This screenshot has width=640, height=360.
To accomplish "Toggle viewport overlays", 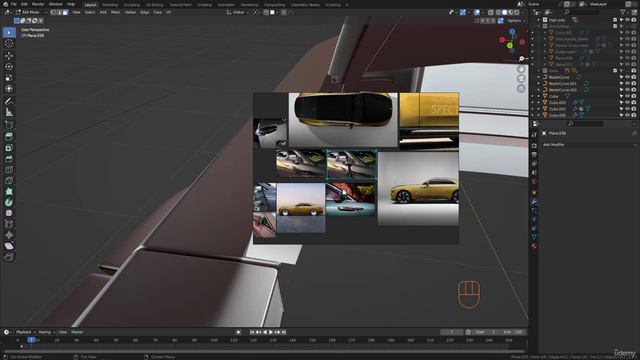I will coord(477,12).
